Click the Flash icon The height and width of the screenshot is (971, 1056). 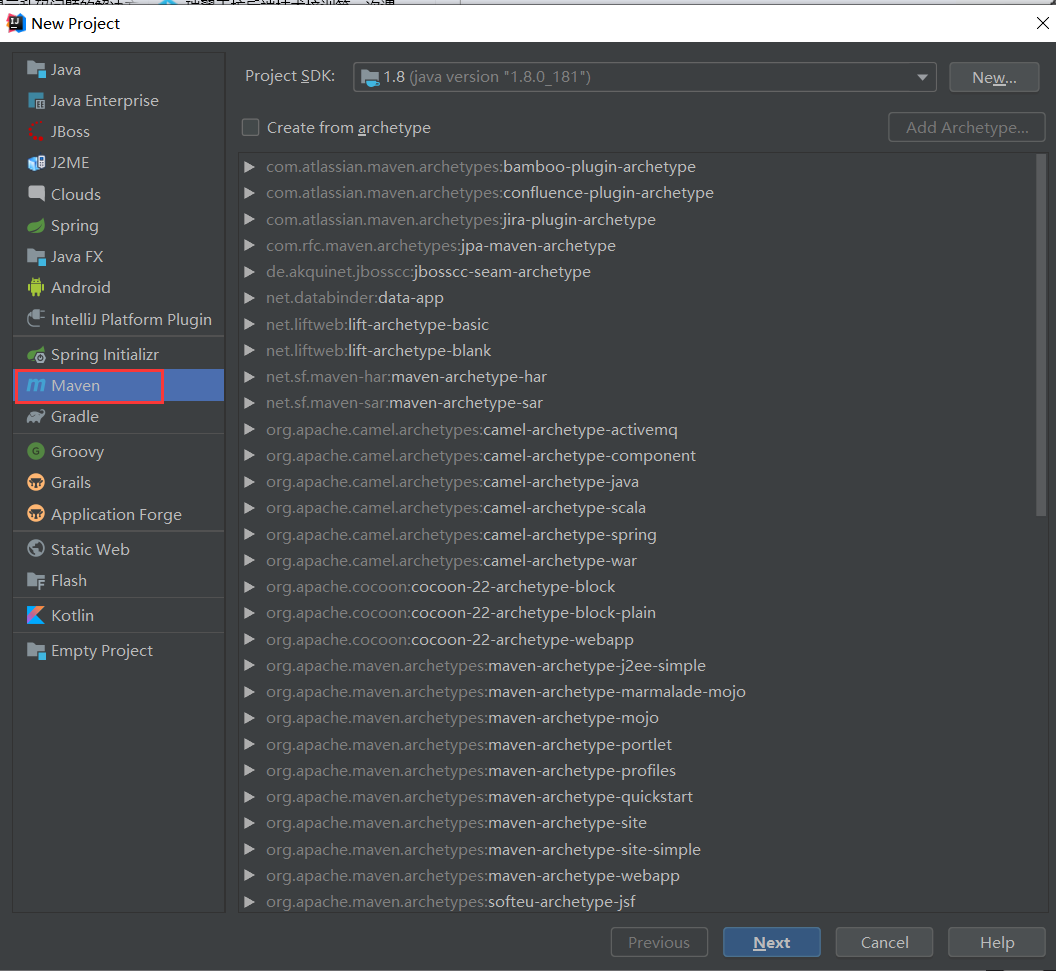click(36, 580)
